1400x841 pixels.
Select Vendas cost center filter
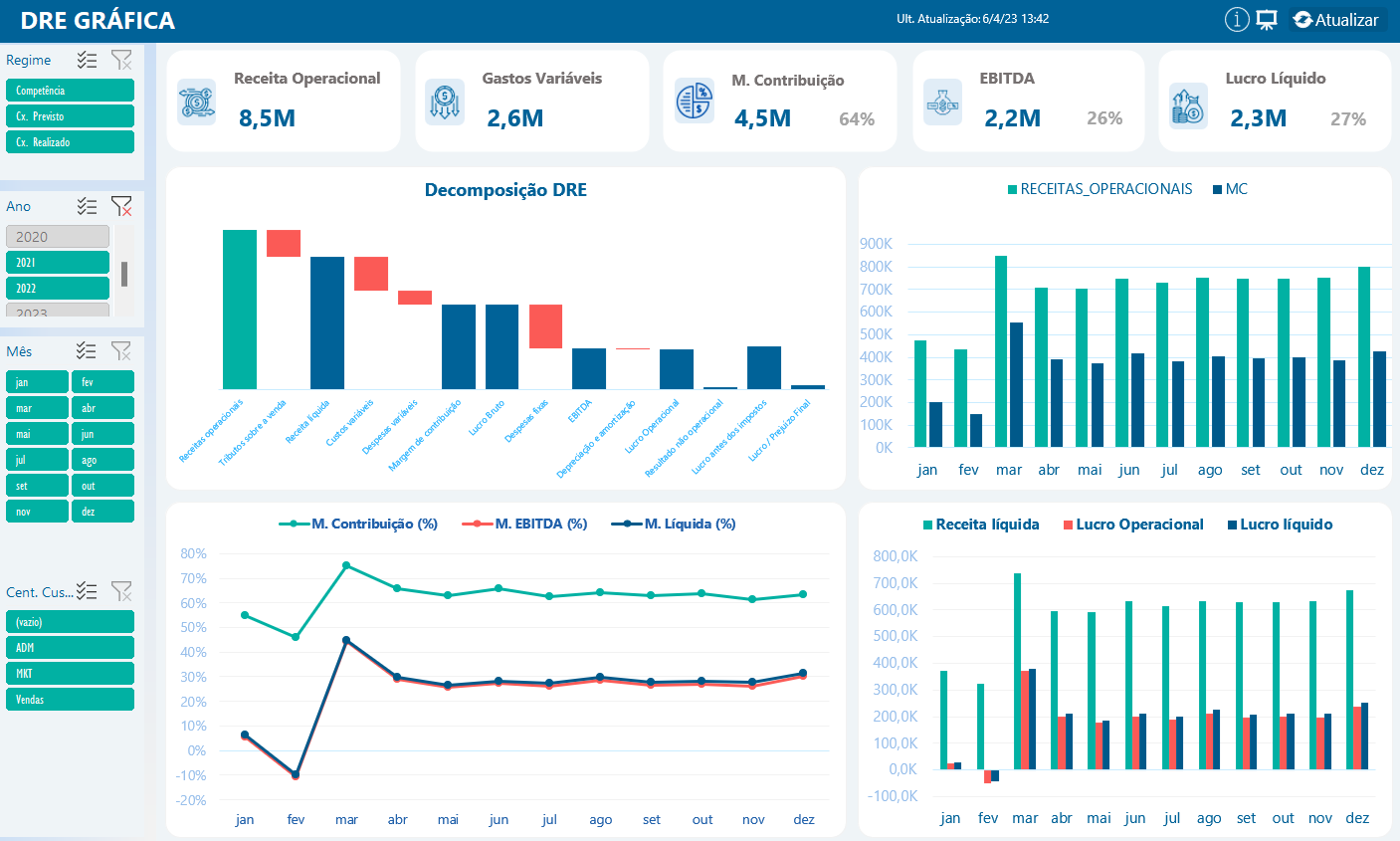click(x=70, y=700)
